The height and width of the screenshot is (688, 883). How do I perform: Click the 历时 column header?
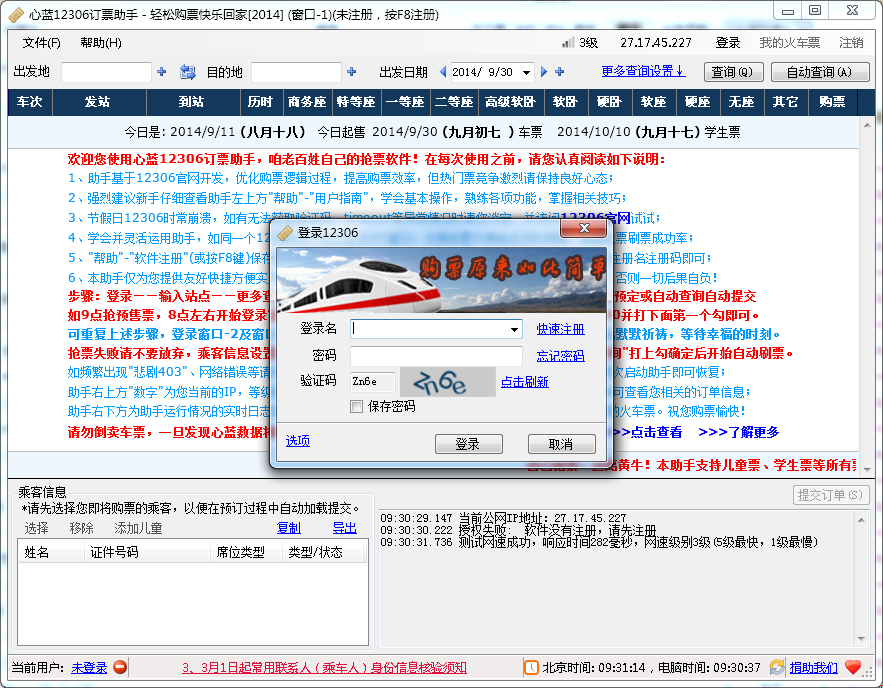(261, 102)
